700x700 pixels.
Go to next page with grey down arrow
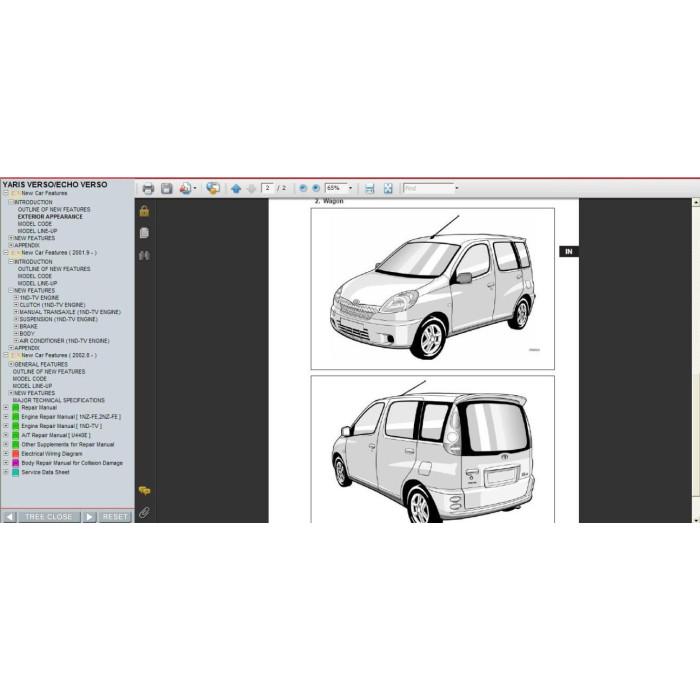click(x=251, y=189)
